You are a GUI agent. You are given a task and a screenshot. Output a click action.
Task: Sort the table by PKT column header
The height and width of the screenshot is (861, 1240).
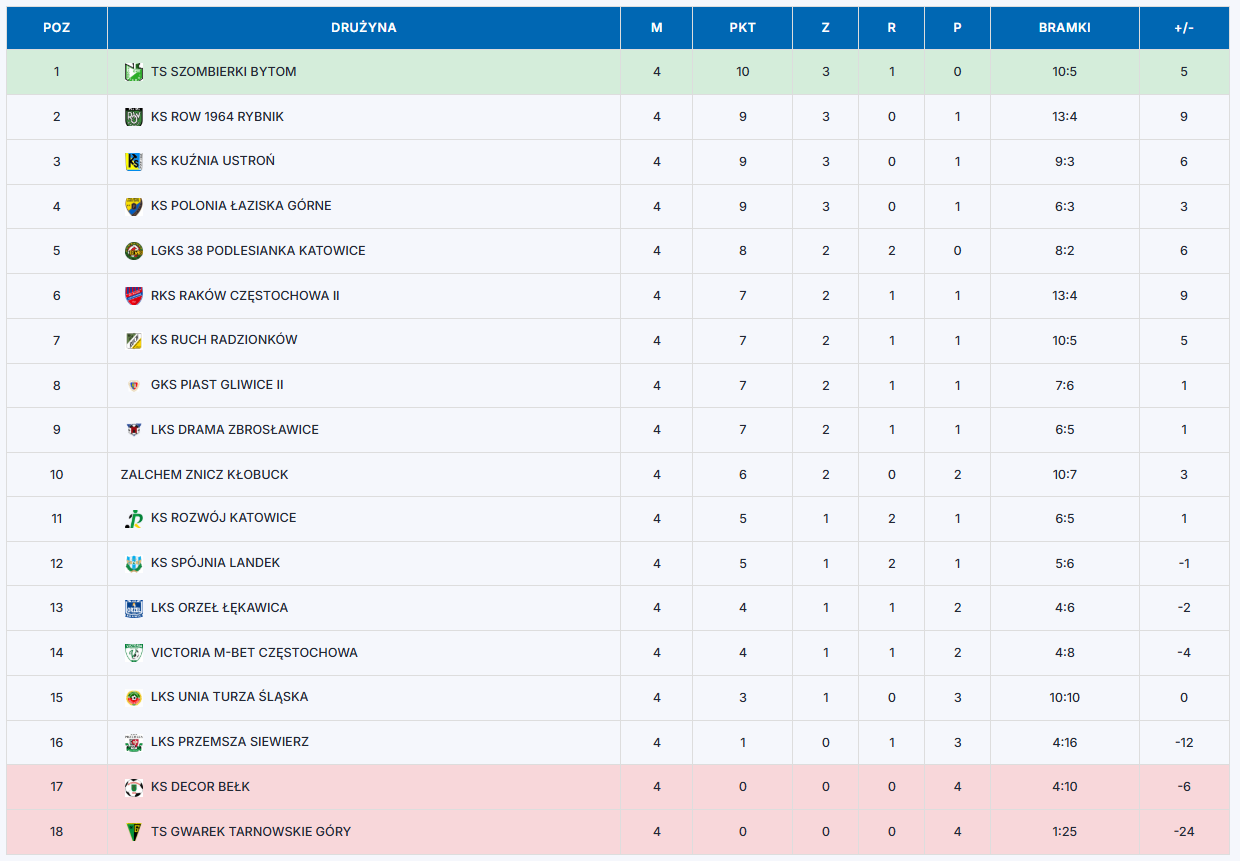(742, 28)
